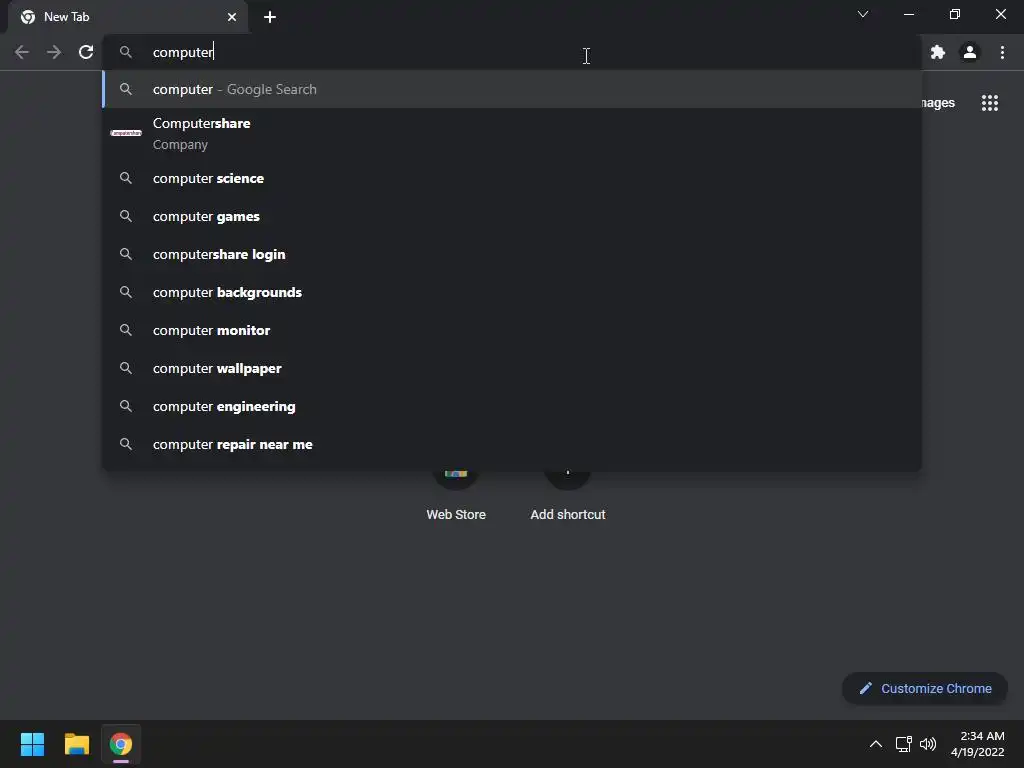The height and width of the screenshot is (768, 1024).
Task: Close the New Tab tab
Action: (232, 17)
